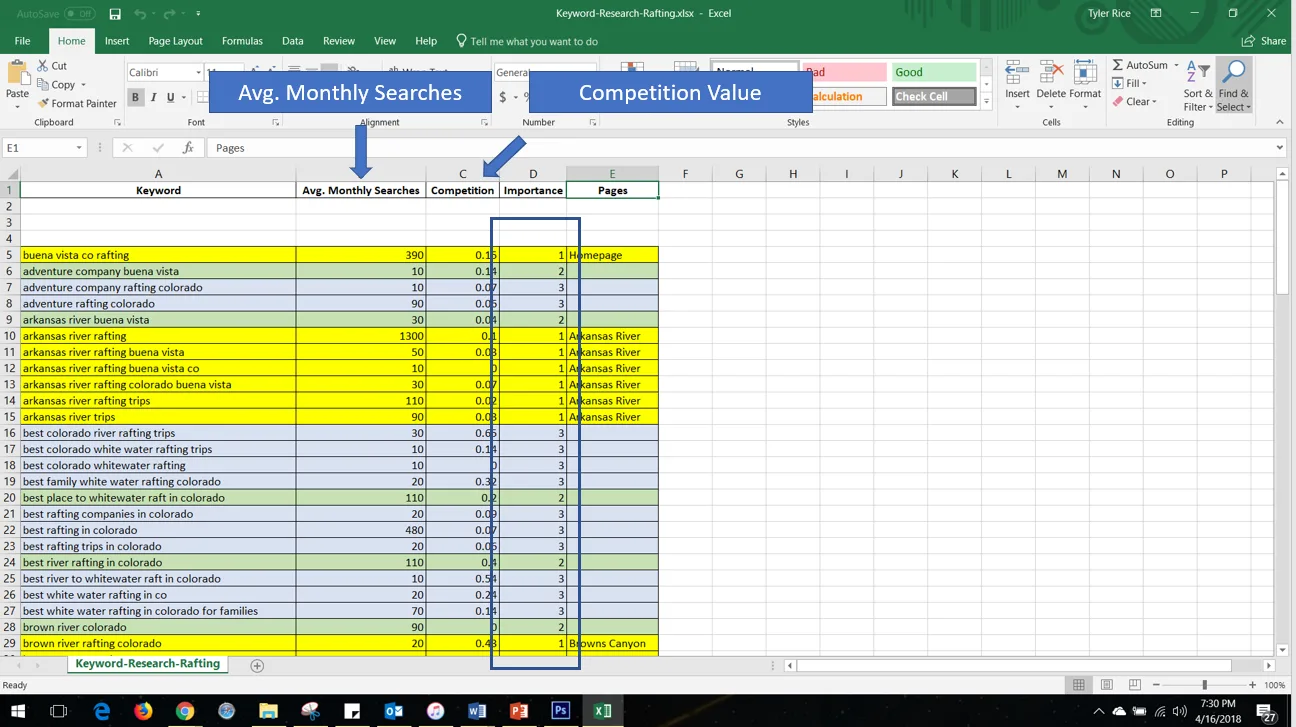Open the Calibri font name dropdown
The height and width of the screenshot is (727, 1296).
pos(198,72)
